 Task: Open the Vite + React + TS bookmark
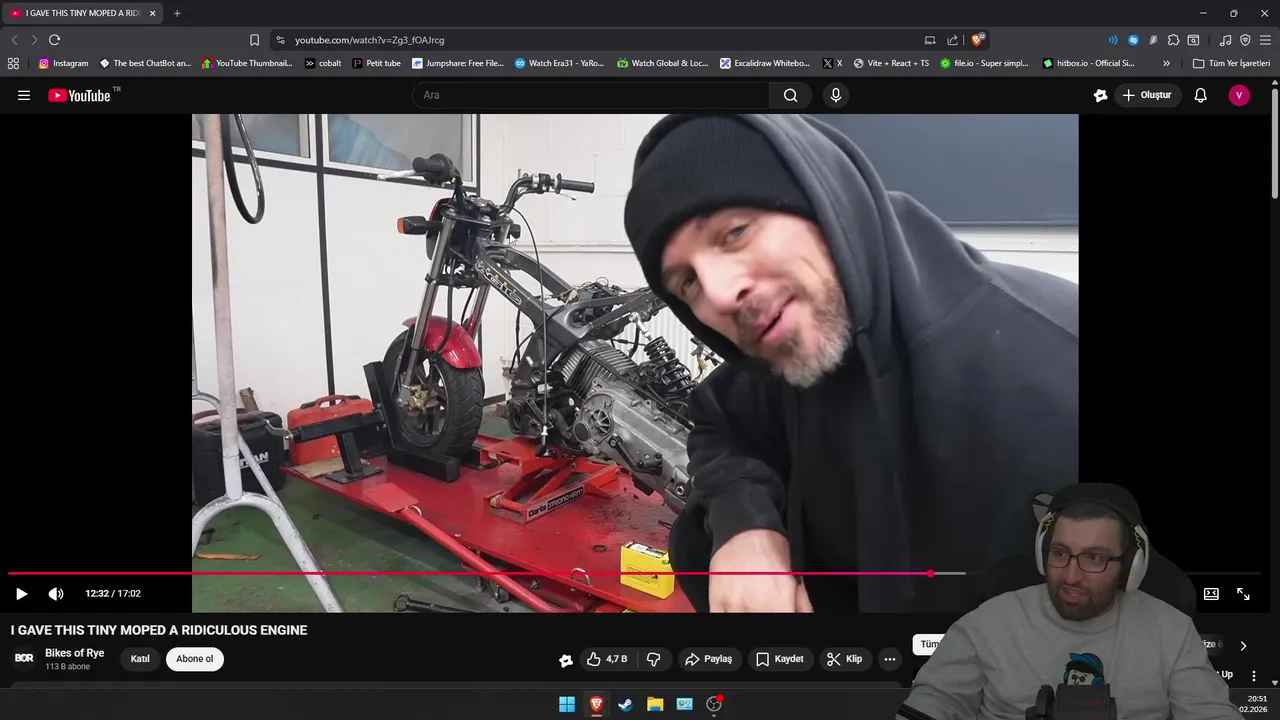click(891, 63)
